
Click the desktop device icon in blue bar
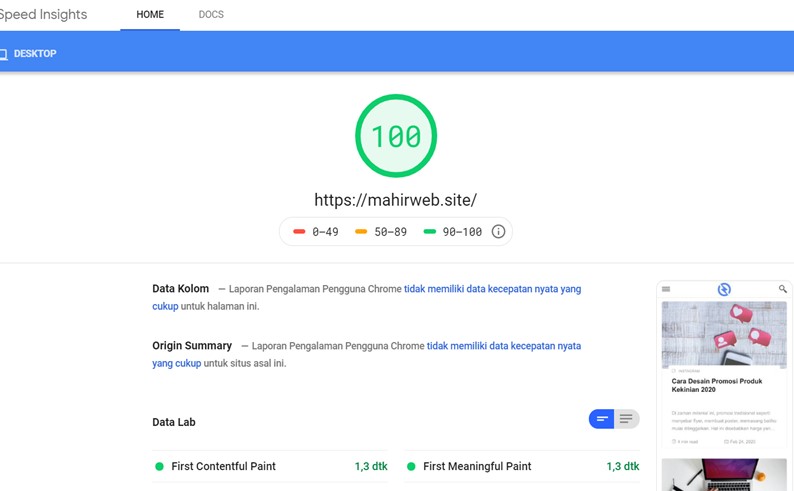click(x=3, y=54)
